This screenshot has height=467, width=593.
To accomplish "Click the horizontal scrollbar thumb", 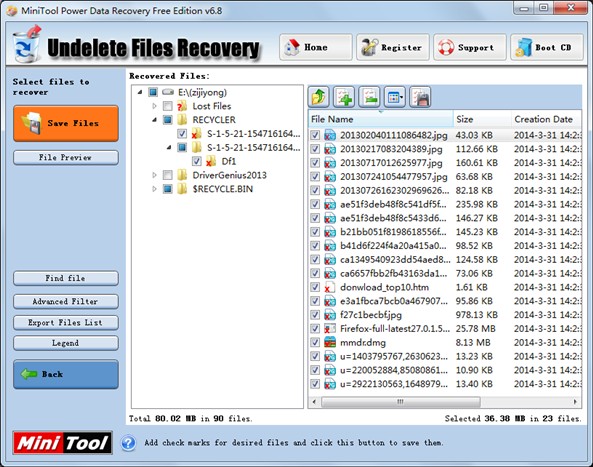I will pyautogui.click(x=401, y=402).
